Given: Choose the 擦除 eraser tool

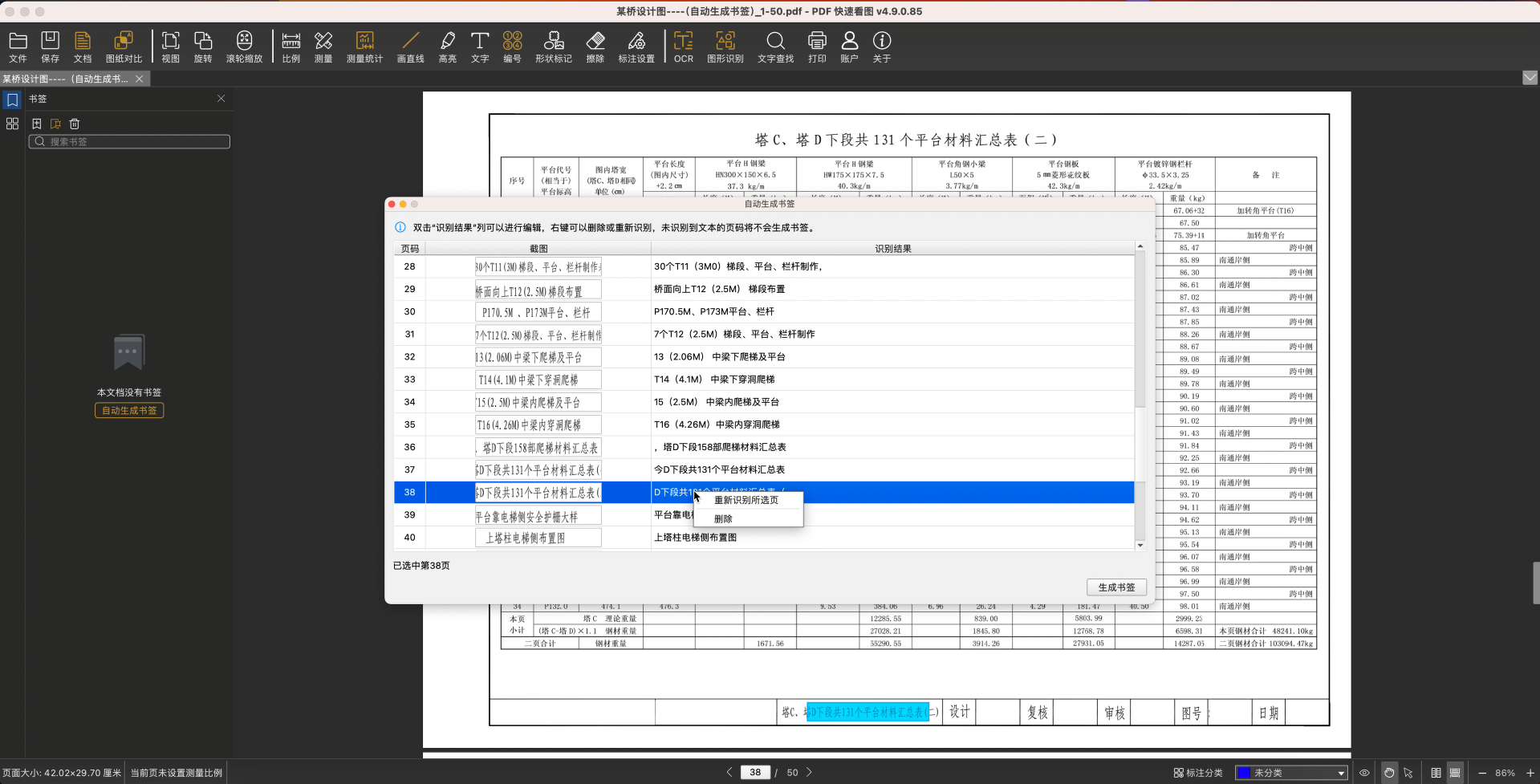Looking at the screenshot, I should [595, 47].
